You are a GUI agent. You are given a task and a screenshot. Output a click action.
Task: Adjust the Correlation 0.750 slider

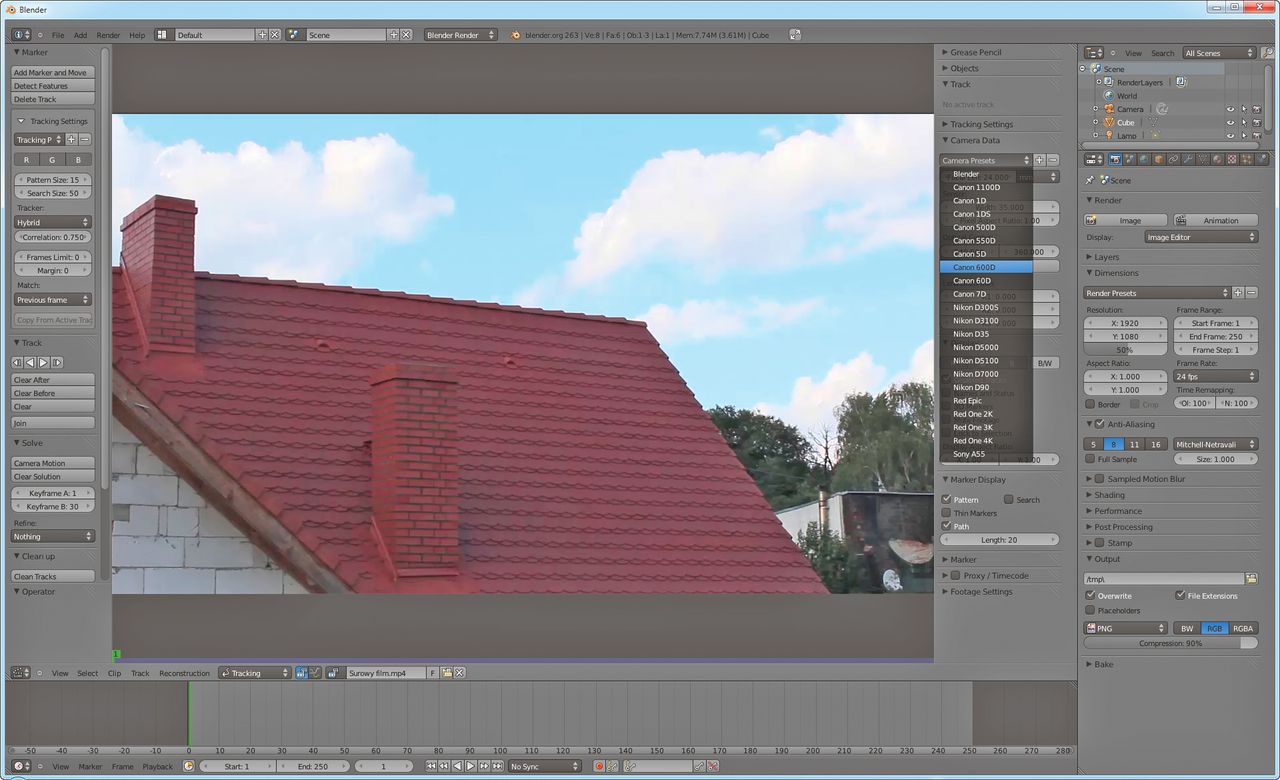52,237
